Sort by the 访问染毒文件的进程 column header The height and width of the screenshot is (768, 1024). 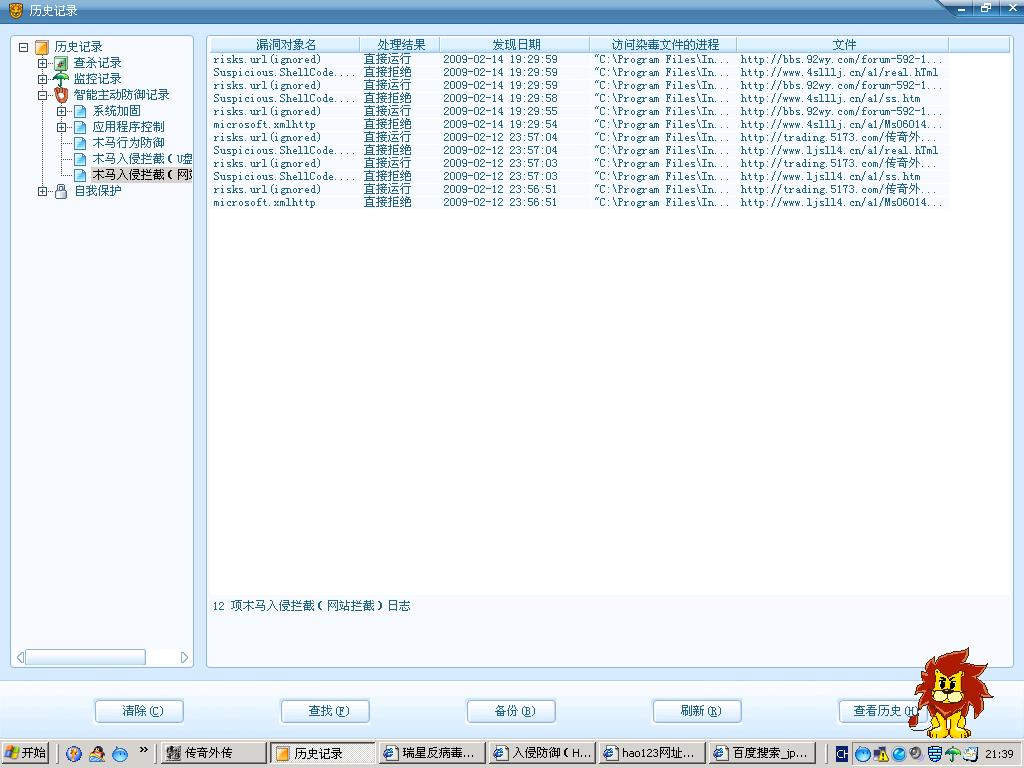pos(664,44)
